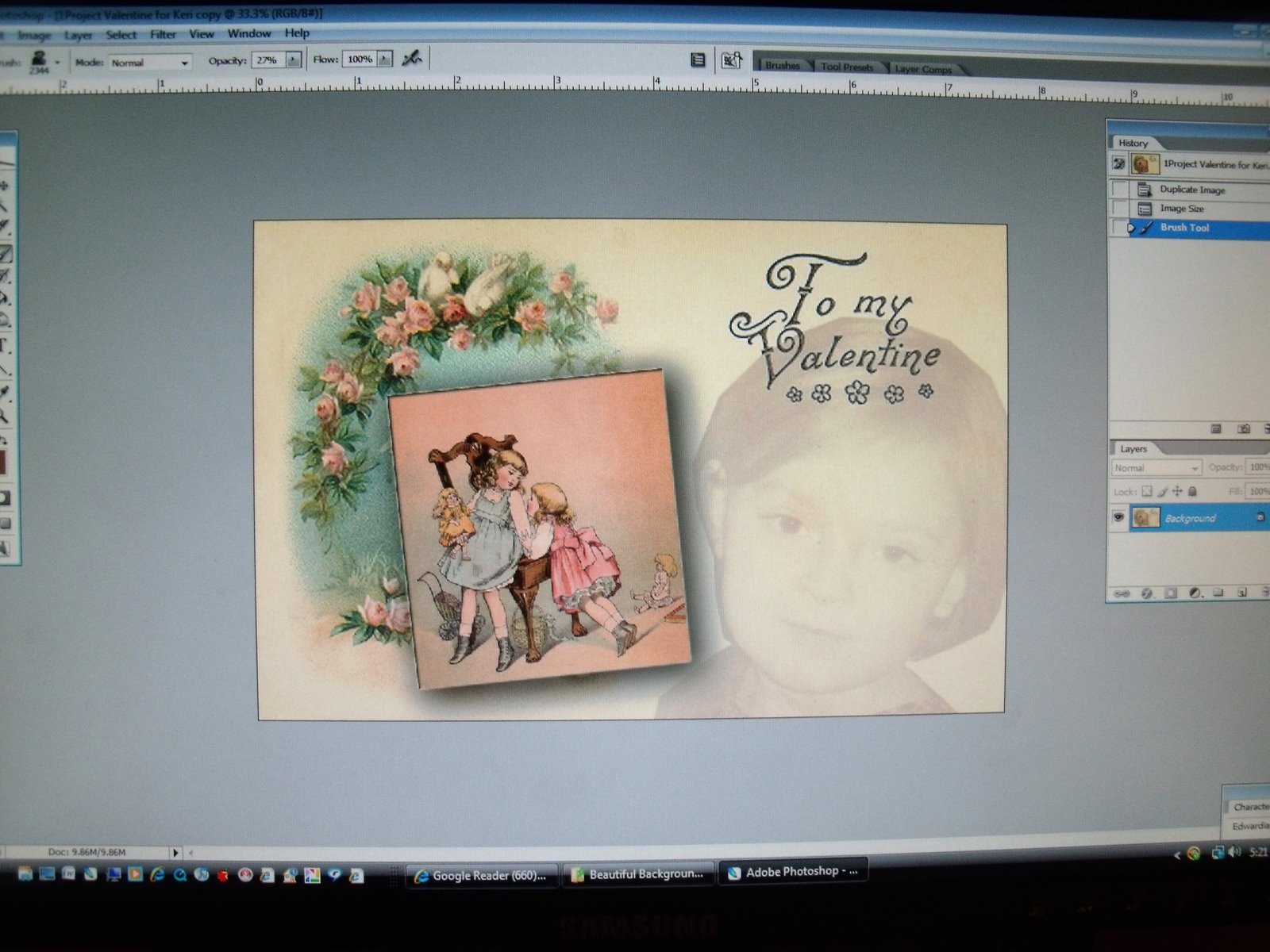This screenshot has width=1270, height=952.
Task: Open status bar Doc info arrow menu
Action: pos(176,853)
